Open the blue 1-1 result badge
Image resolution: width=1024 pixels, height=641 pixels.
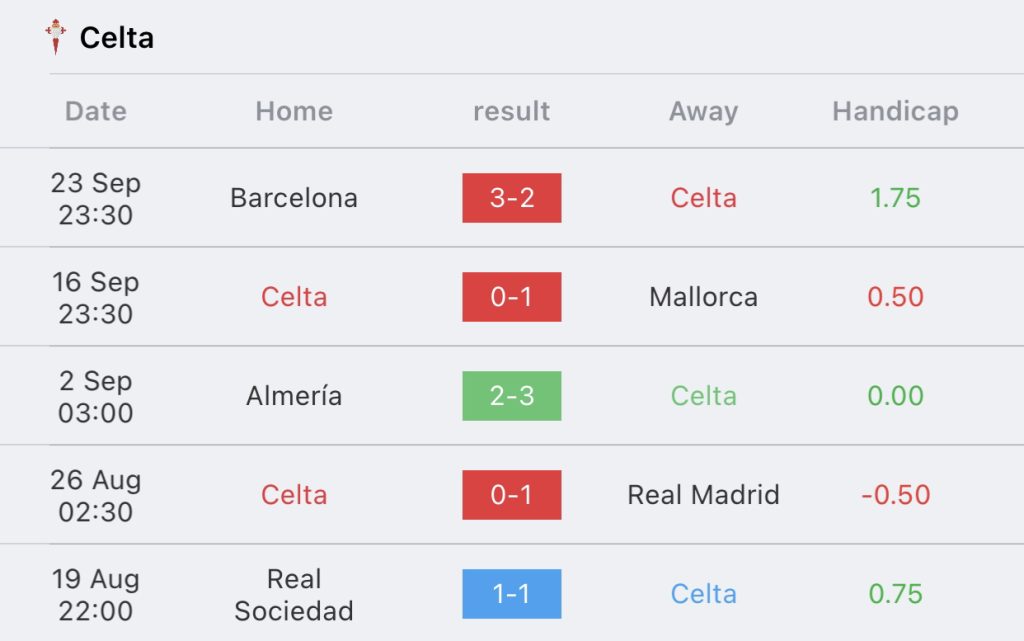512,594
